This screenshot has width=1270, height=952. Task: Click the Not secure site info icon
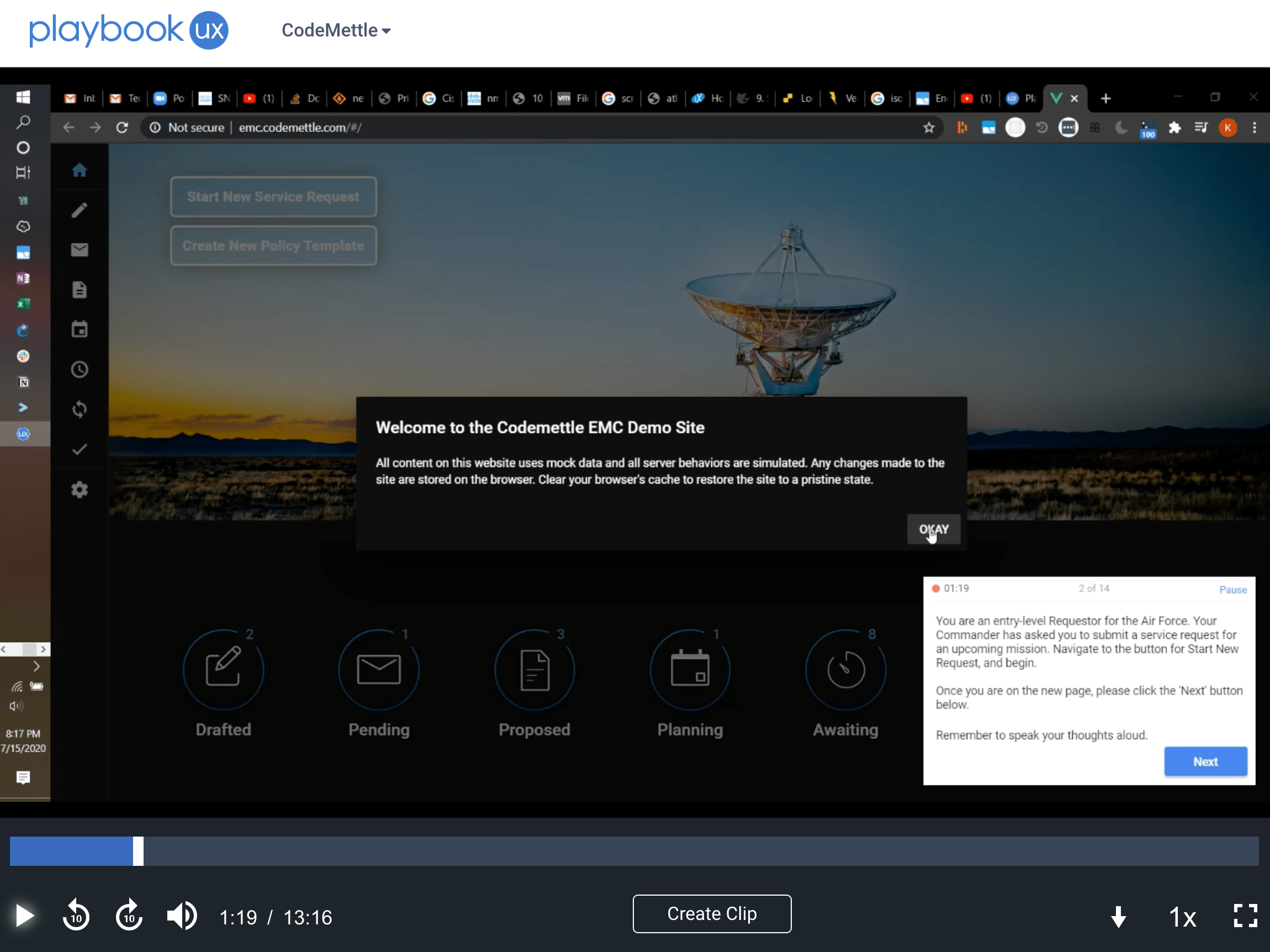tap(155, 128)
